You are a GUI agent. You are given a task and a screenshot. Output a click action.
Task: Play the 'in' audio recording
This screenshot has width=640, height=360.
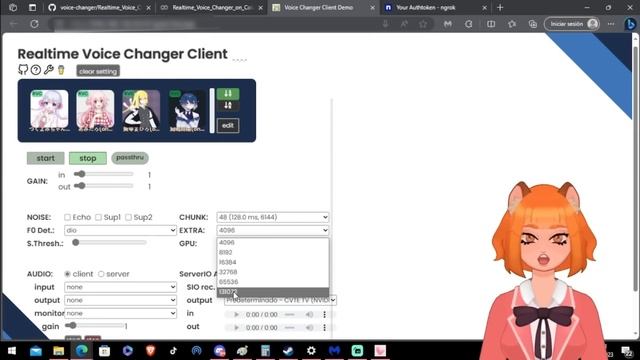[x=236, y=314]
